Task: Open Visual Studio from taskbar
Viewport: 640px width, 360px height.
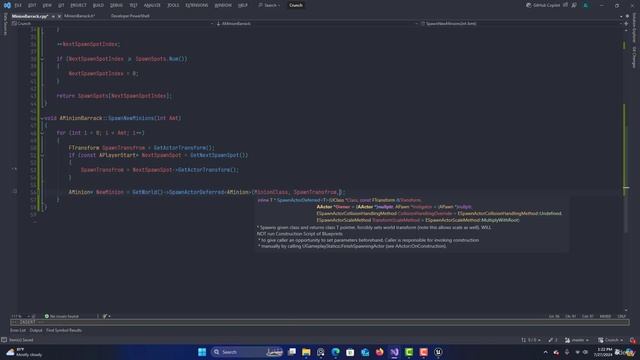Action: coord(394,352)
